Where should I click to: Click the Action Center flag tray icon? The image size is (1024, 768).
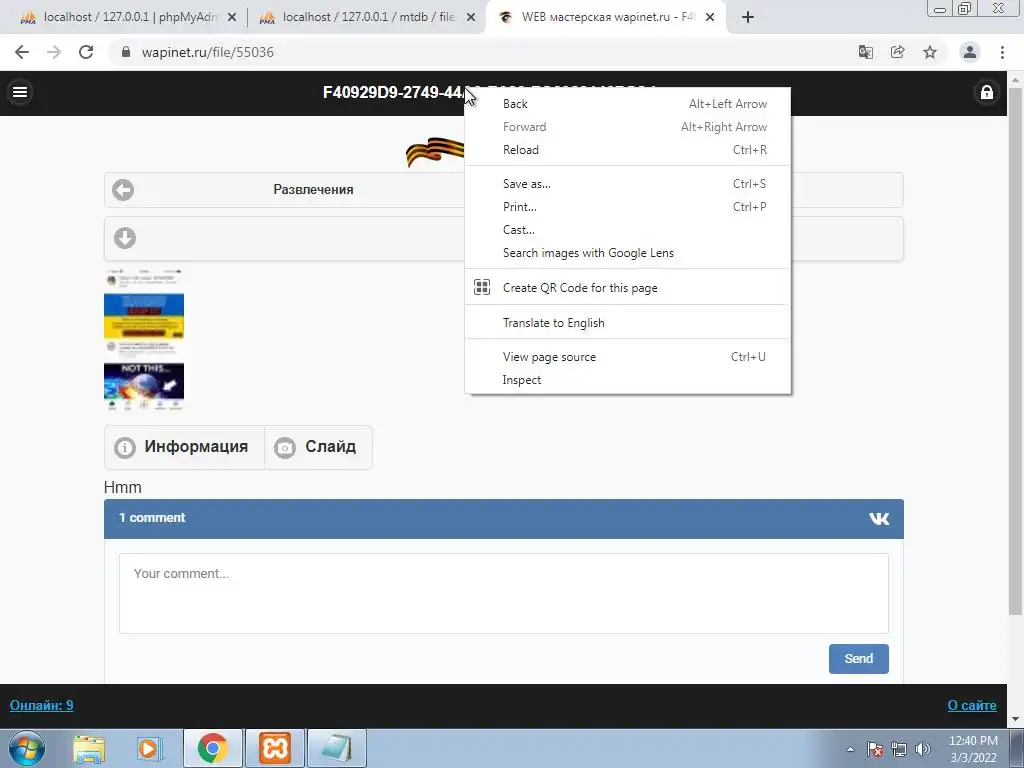click(875, 749)
